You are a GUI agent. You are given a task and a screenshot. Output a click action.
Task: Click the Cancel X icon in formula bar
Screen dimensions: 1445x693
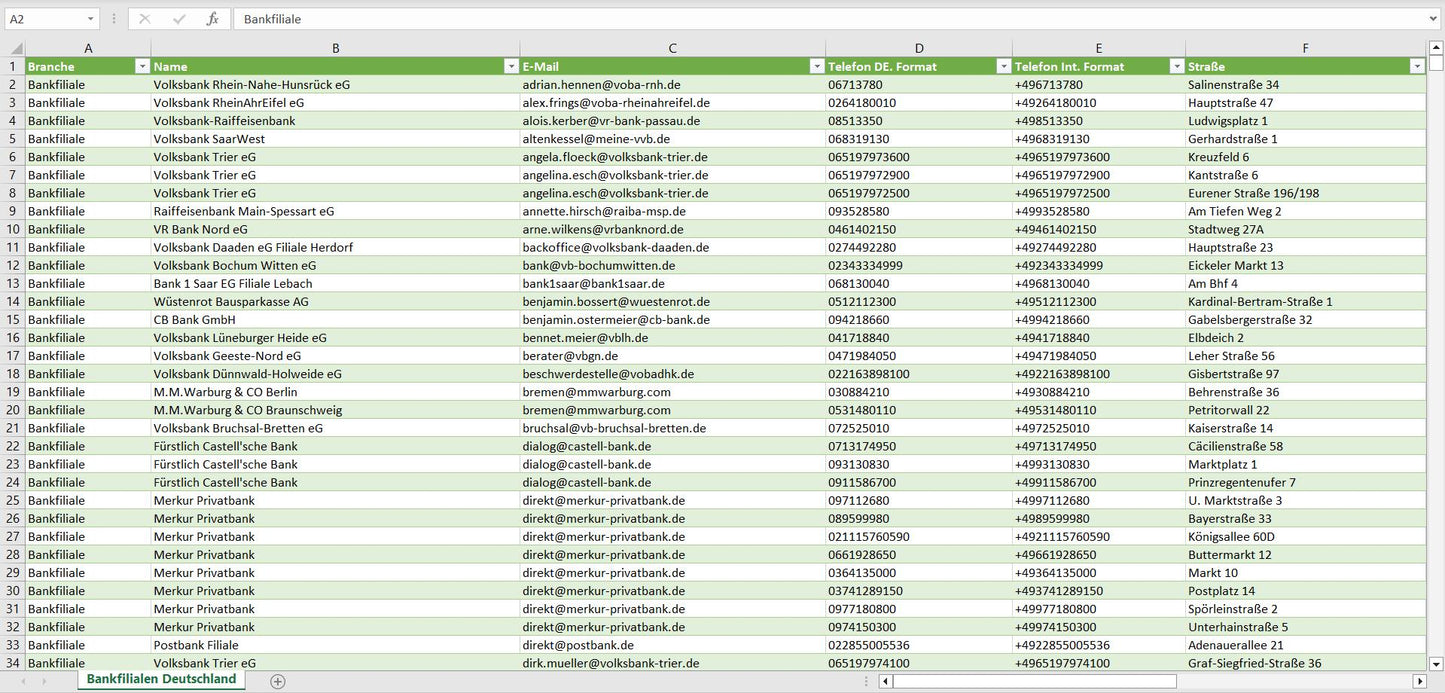145,19
